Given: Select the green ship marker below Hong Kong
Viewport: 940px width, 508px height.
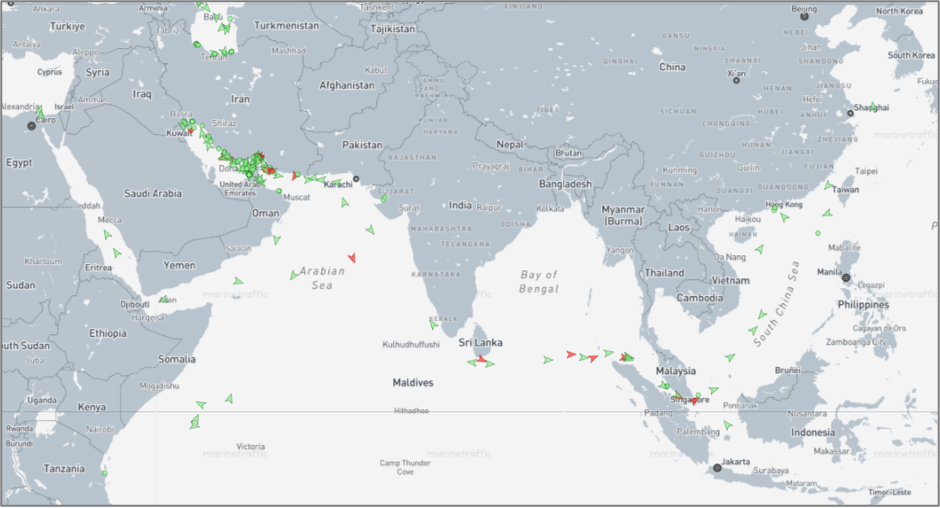Looking at the screenshot, I should (x=785, y=218).
